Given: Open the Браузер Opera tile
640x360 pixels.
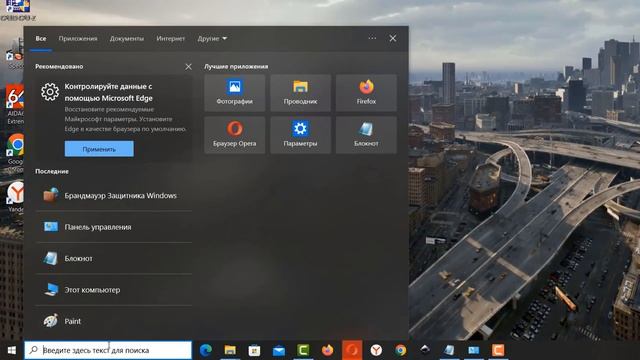Looking at the screenshot, I should pyautogui.click(x=235, y=135).
